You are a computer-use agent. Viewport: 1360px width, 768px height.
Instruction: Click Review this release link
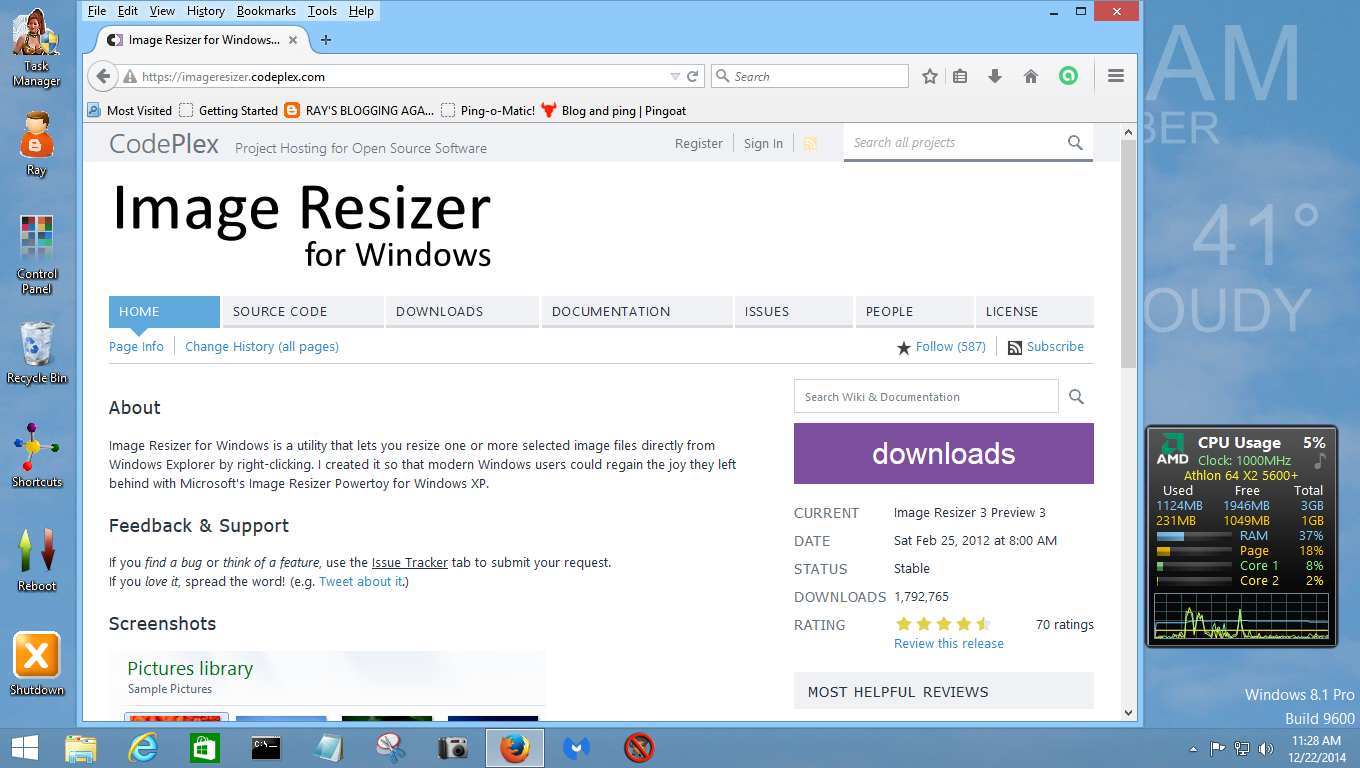(x=949, y=643)
